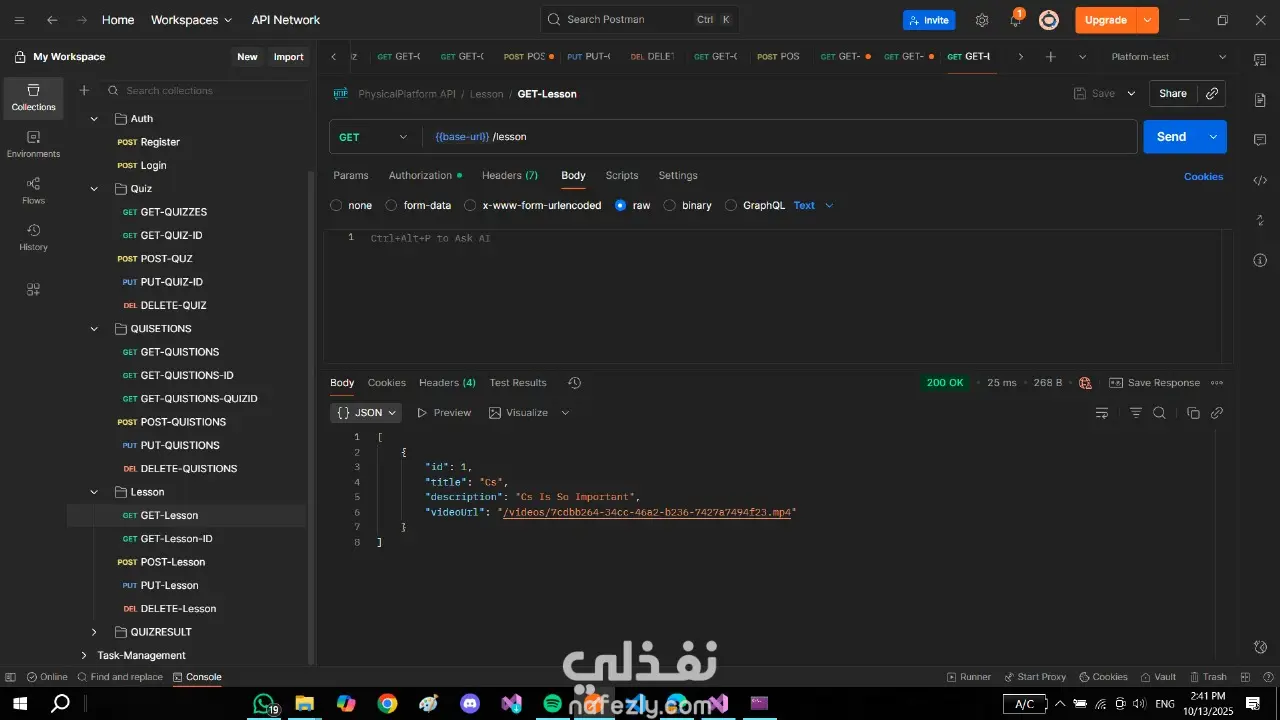This screenshot has width=1280, height=720.
Task: Click the Import button
Action: click(x=289, y=57)
